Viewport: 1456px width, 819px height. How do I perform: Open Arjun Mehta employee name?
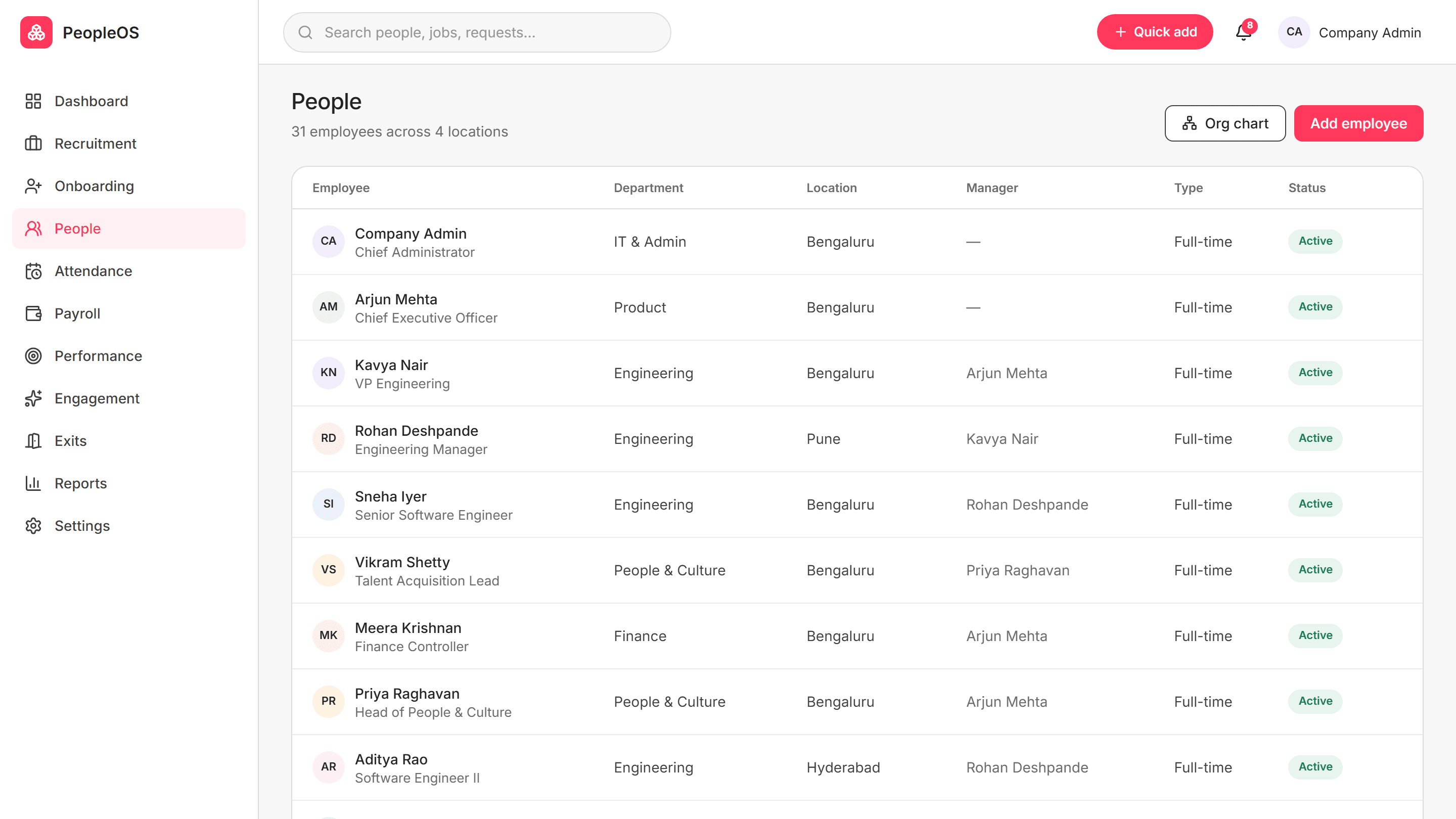pyautogui.click(x=396, y=299)
